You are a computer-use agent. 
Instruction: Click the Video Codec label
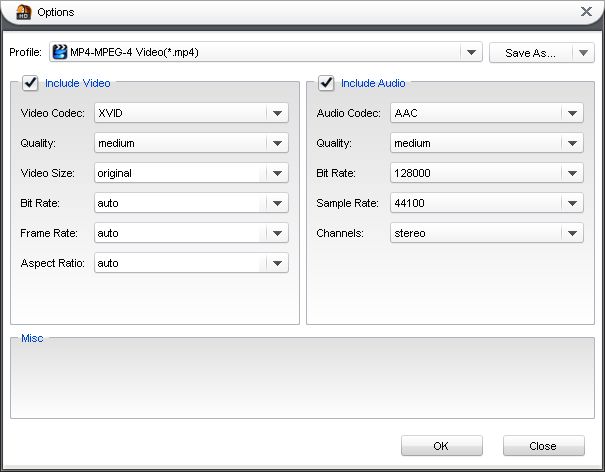pyautogui.click(x=52, y=113)
